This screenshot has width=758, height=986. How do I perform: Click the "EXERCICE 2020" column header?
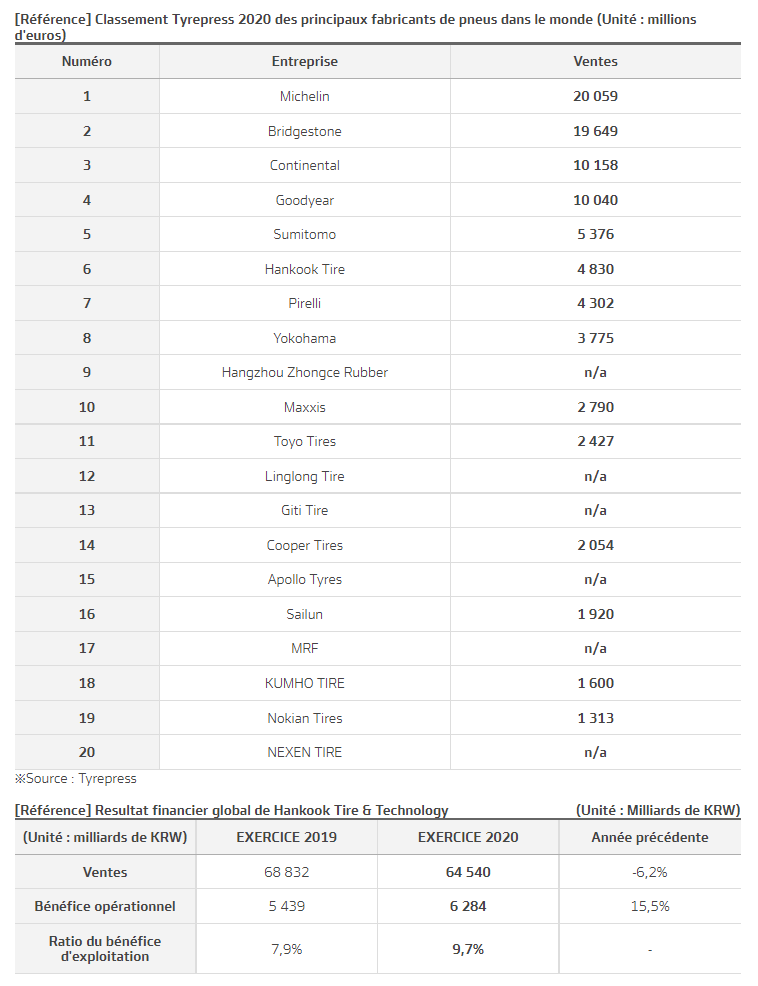(x=468, y=837)
